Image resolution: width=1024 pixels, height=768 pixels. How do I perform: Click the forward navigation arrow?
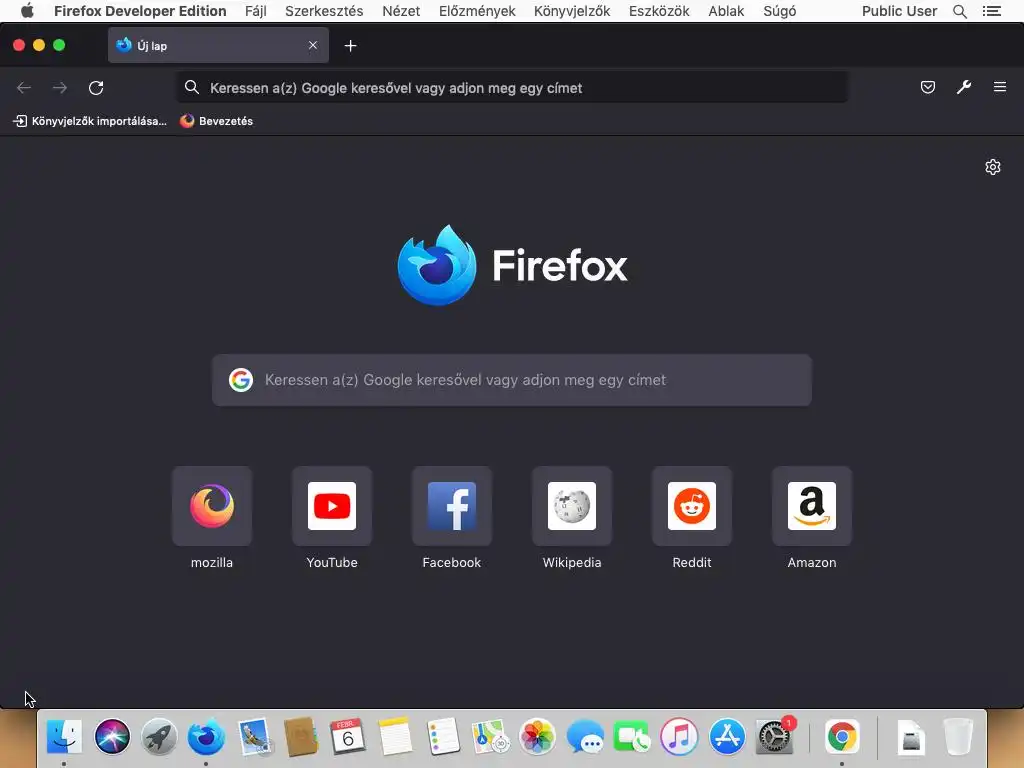tap(59, 88)
